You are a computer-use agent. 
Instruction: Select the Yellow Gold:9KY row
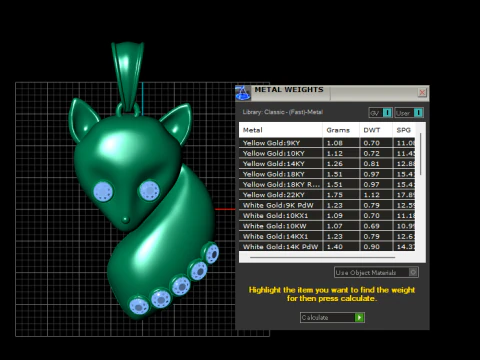pos(327,143)
